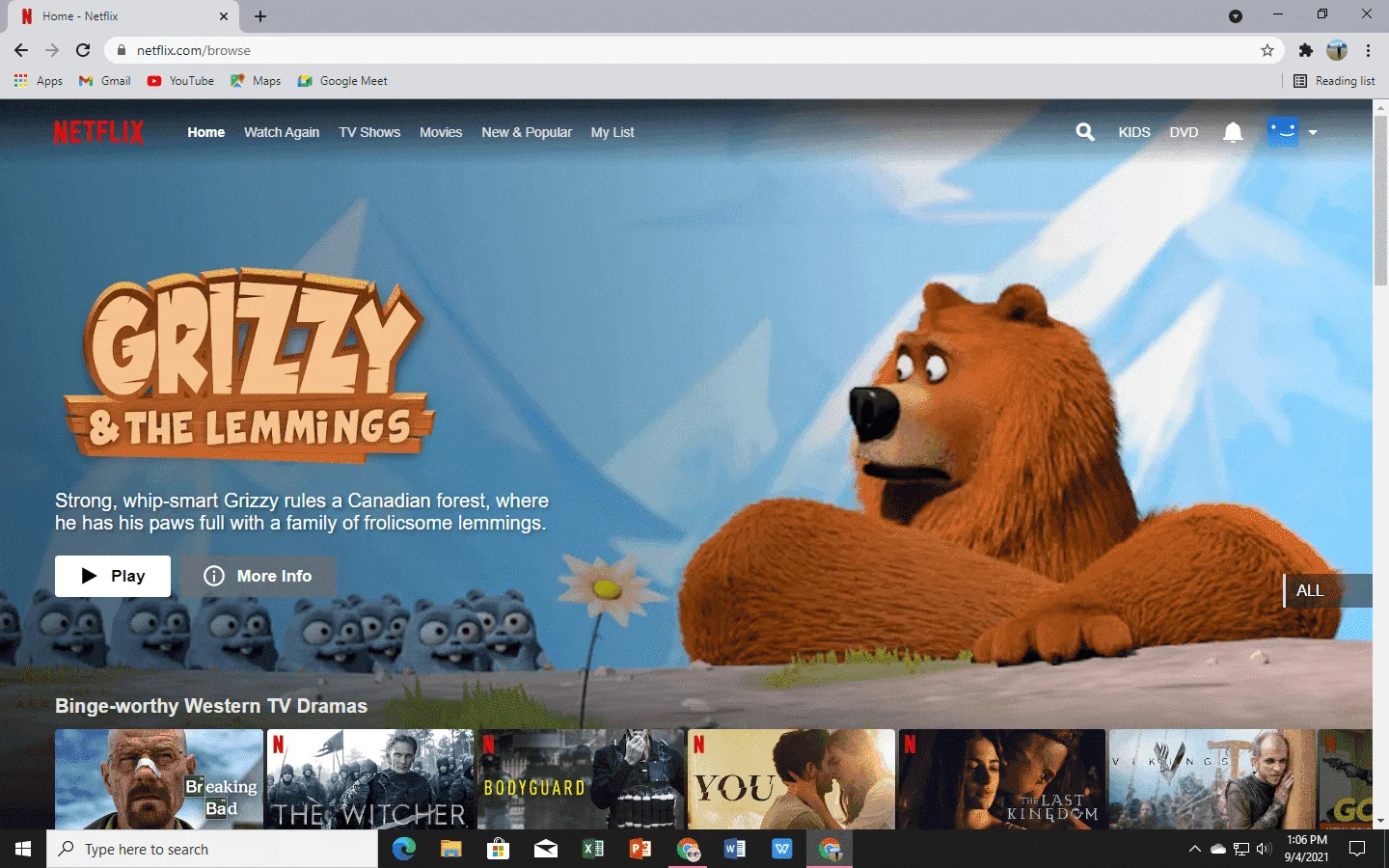The image size is (1389, 868).
Task: Go to Netflix Home tab
Action: pos(206,132)
